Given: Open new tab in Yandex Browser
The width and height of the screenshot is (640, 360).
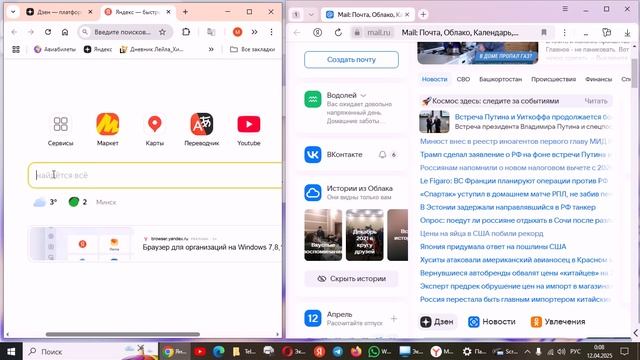Looking at the screenshot, I should (423, 15).
